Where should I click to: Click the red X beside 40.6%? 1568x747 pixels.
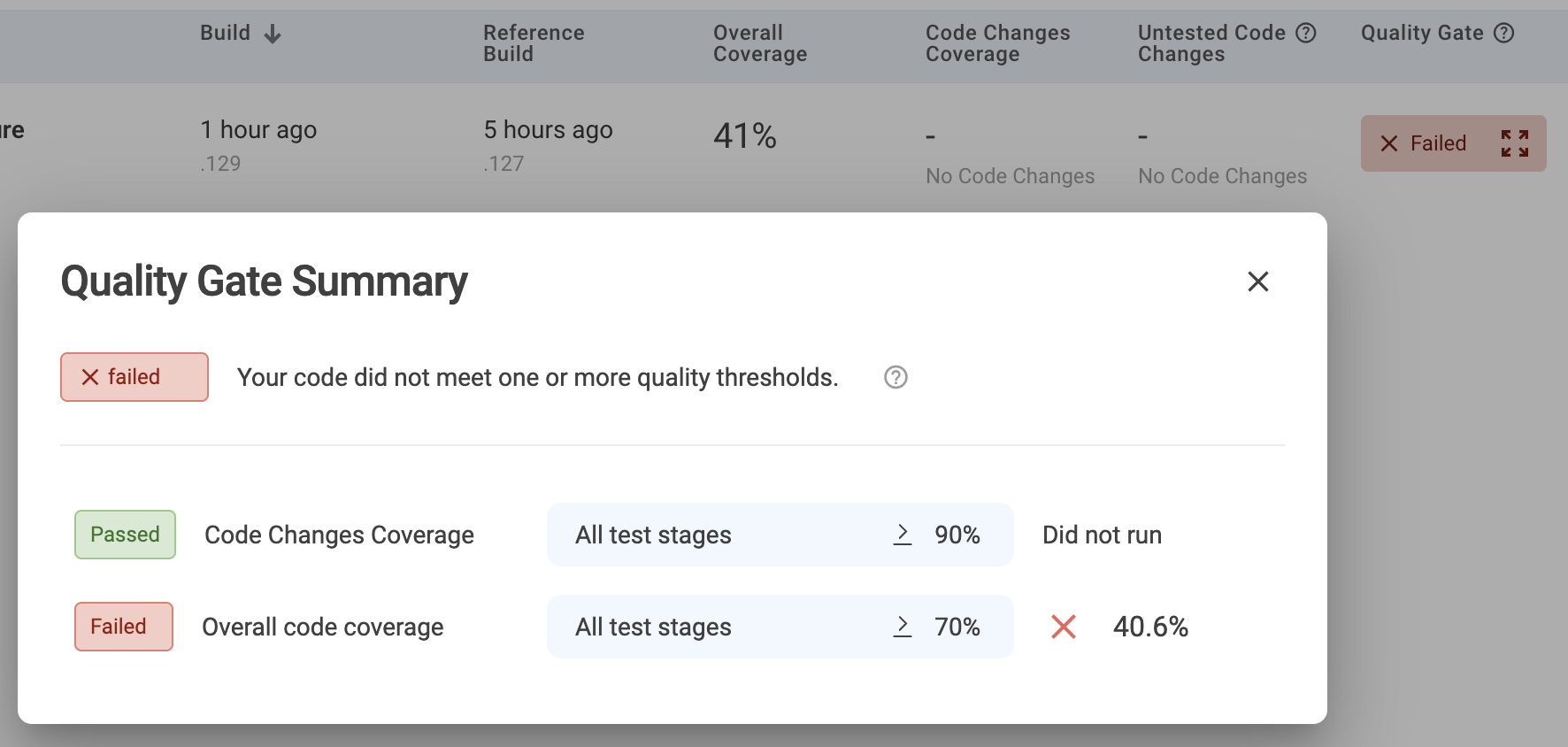tap(1063, 627)
